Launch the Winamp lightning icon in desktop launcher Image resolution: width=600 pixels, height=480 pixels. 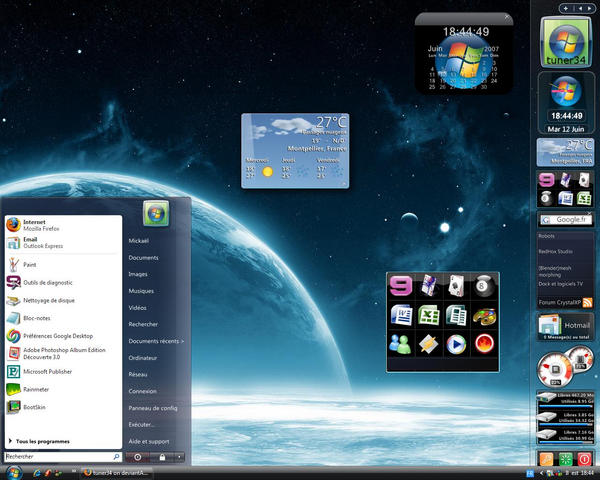click(429, 344)
